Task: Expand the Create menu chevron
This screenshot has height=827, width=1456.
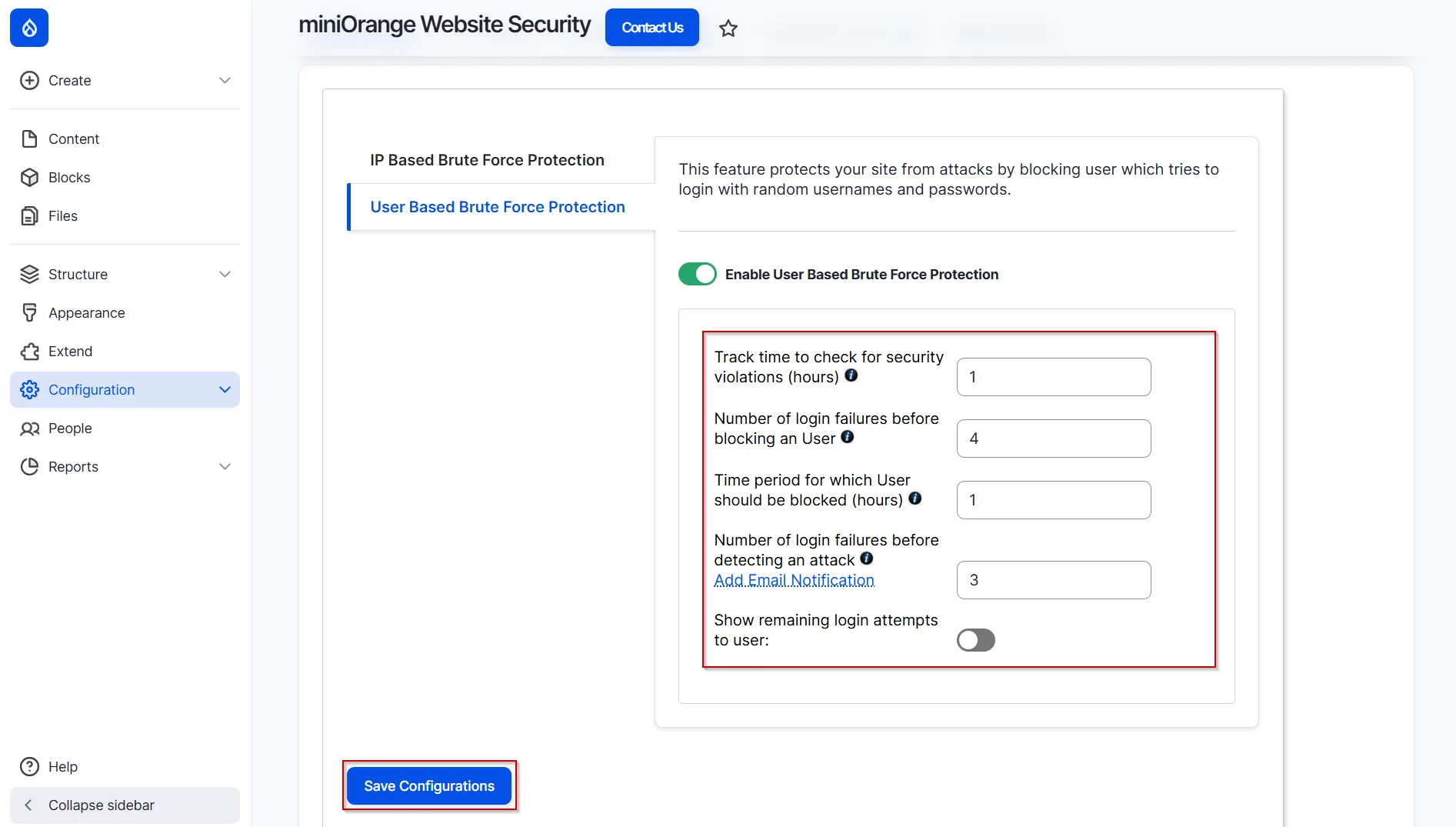Action: [225, 81]
